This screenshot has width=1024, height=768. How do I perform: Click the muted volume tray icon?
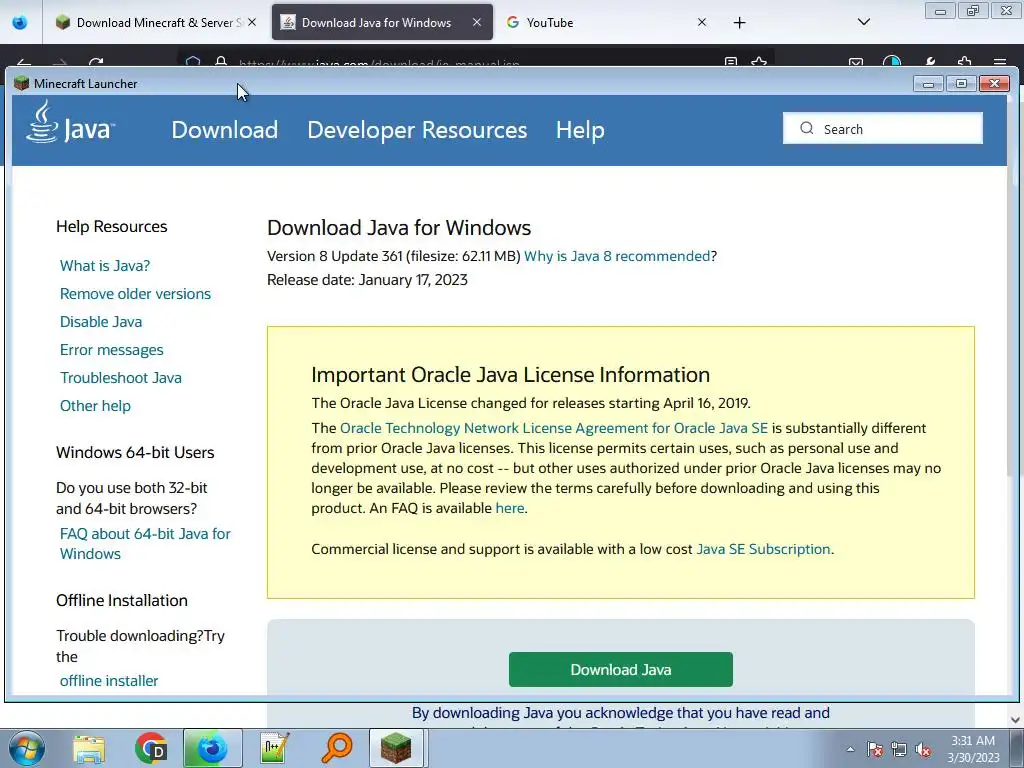tap(923, 749)
